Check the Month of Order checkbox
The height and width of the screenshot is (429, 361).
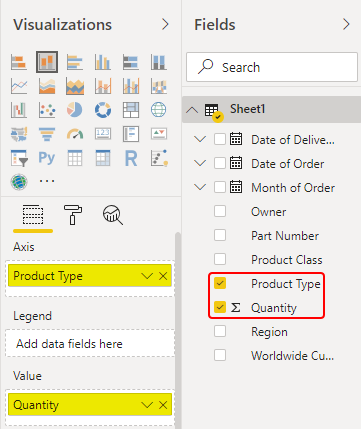[x=220, y=187]
